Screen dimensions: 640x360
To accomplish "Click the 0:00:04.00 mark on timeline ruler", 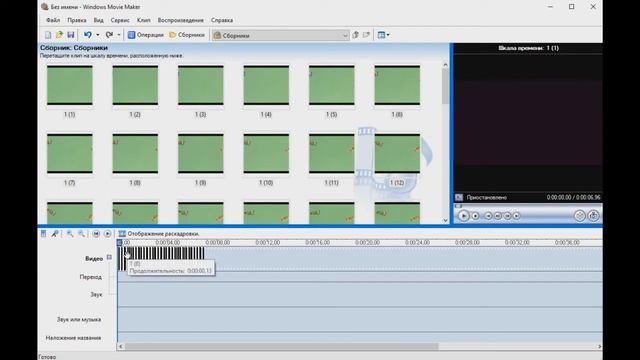I will point(168,242).
